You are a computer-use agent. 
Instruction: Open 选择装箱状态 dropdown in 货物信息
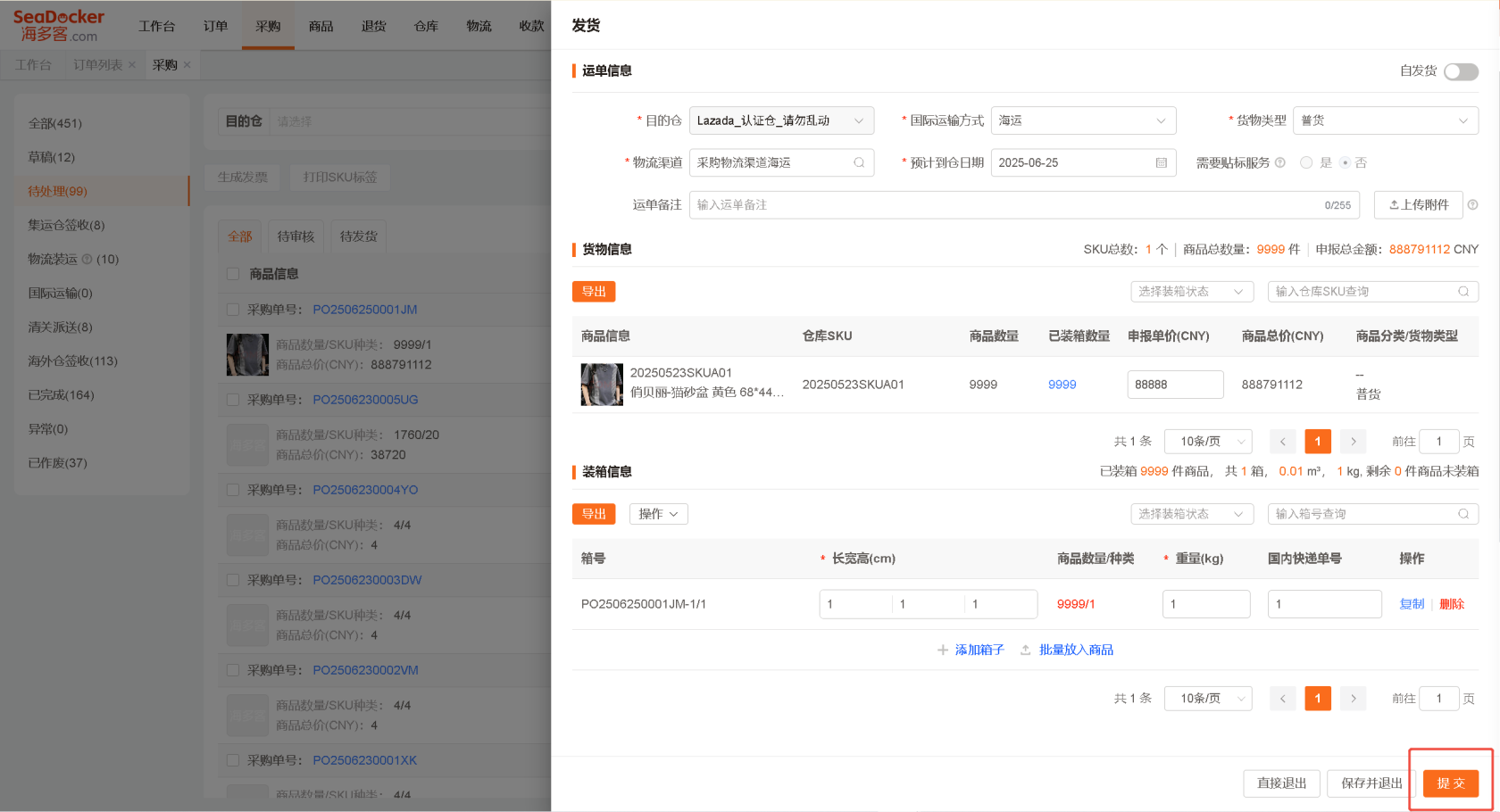(1191, 292)
